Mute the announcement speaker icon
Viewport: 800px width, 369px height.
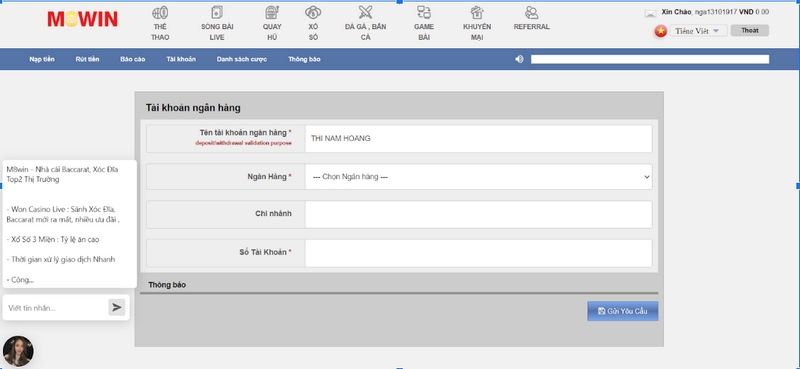pos(519,59)
